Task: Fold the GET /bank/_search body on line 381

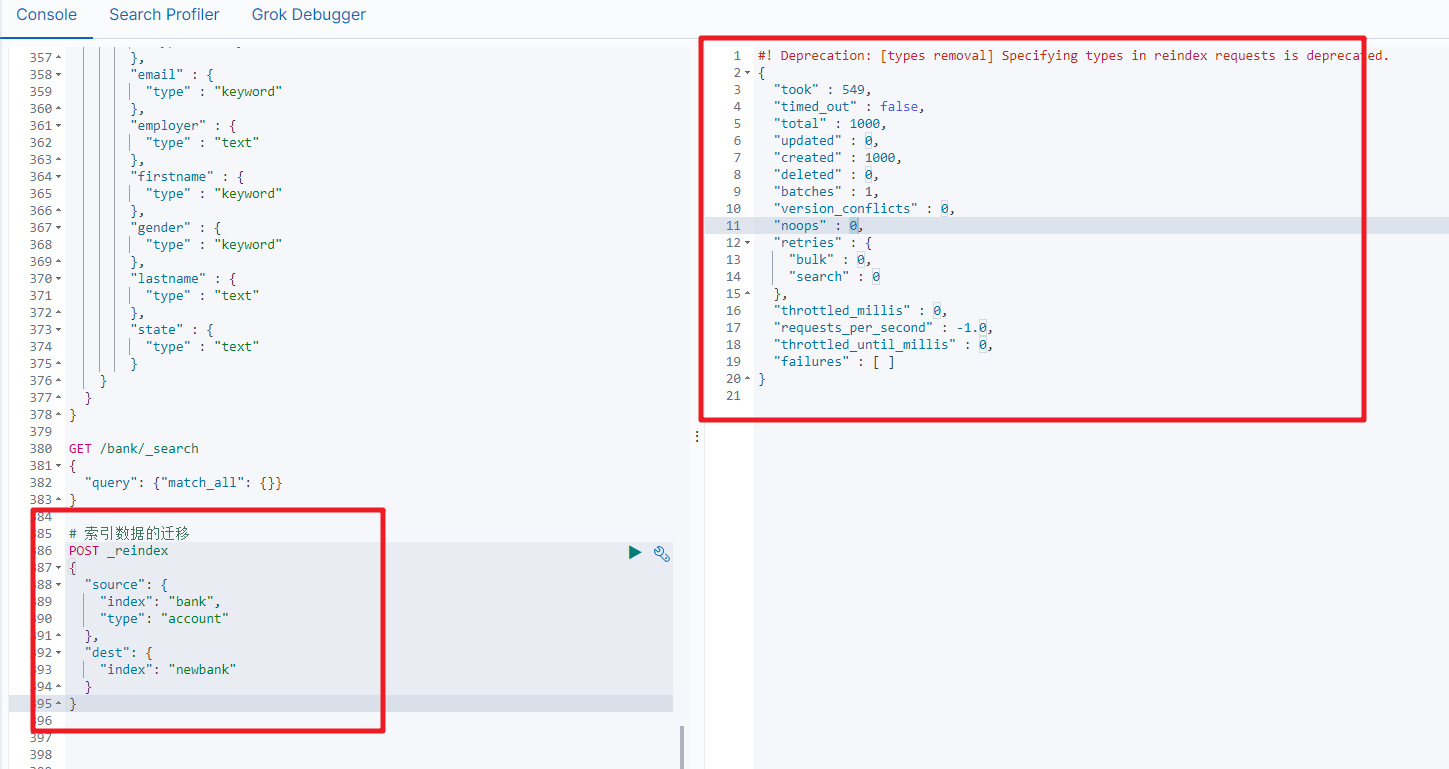Action: tap(58, 466)
